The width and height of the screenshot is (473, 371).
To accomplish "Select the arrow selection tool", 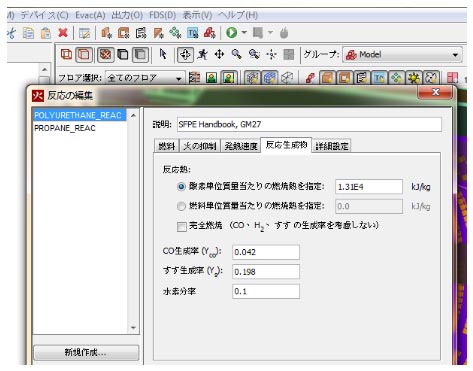I will point(163,54).
